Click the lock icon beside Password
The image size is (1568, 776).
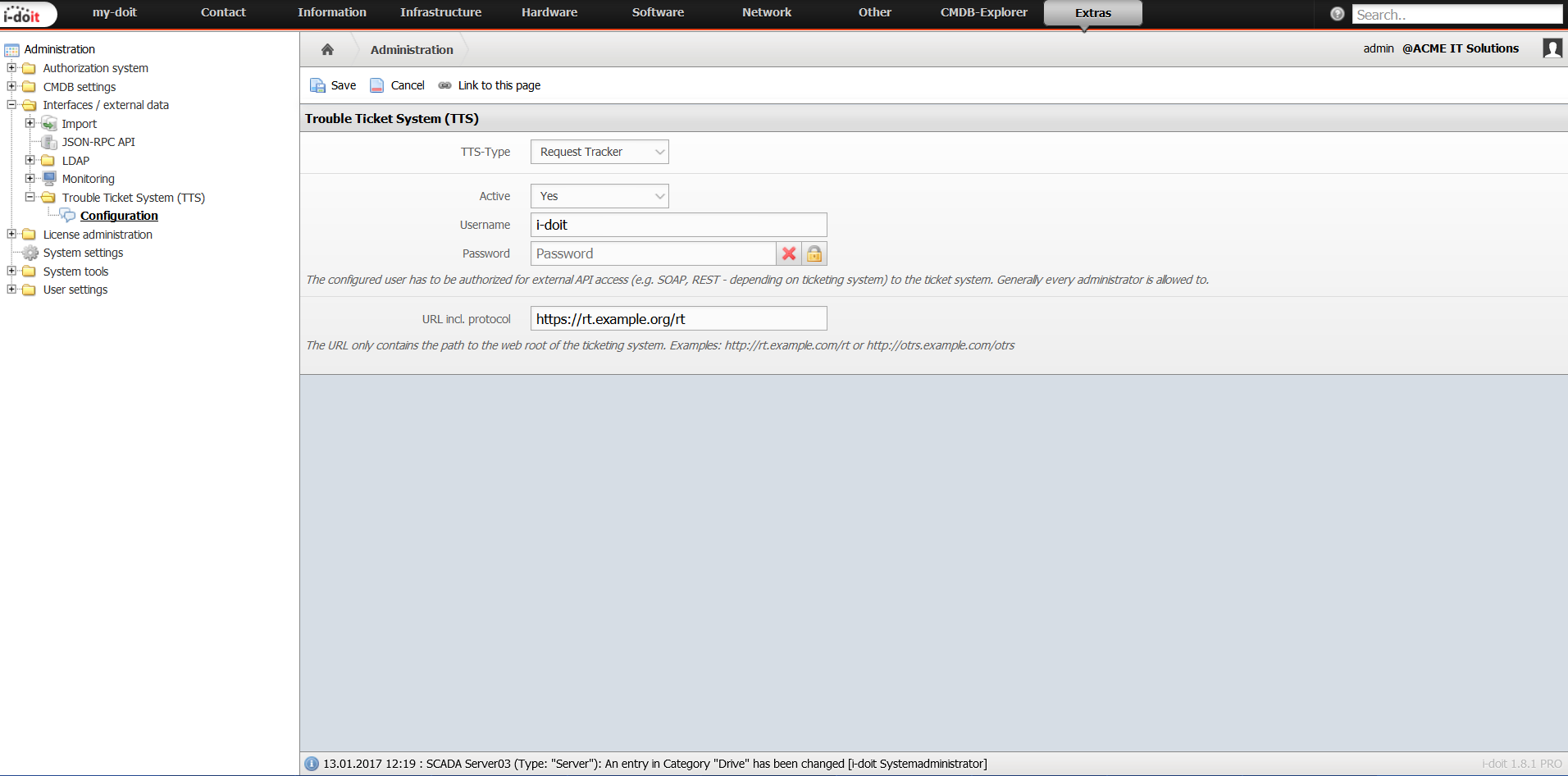(814, 253)
